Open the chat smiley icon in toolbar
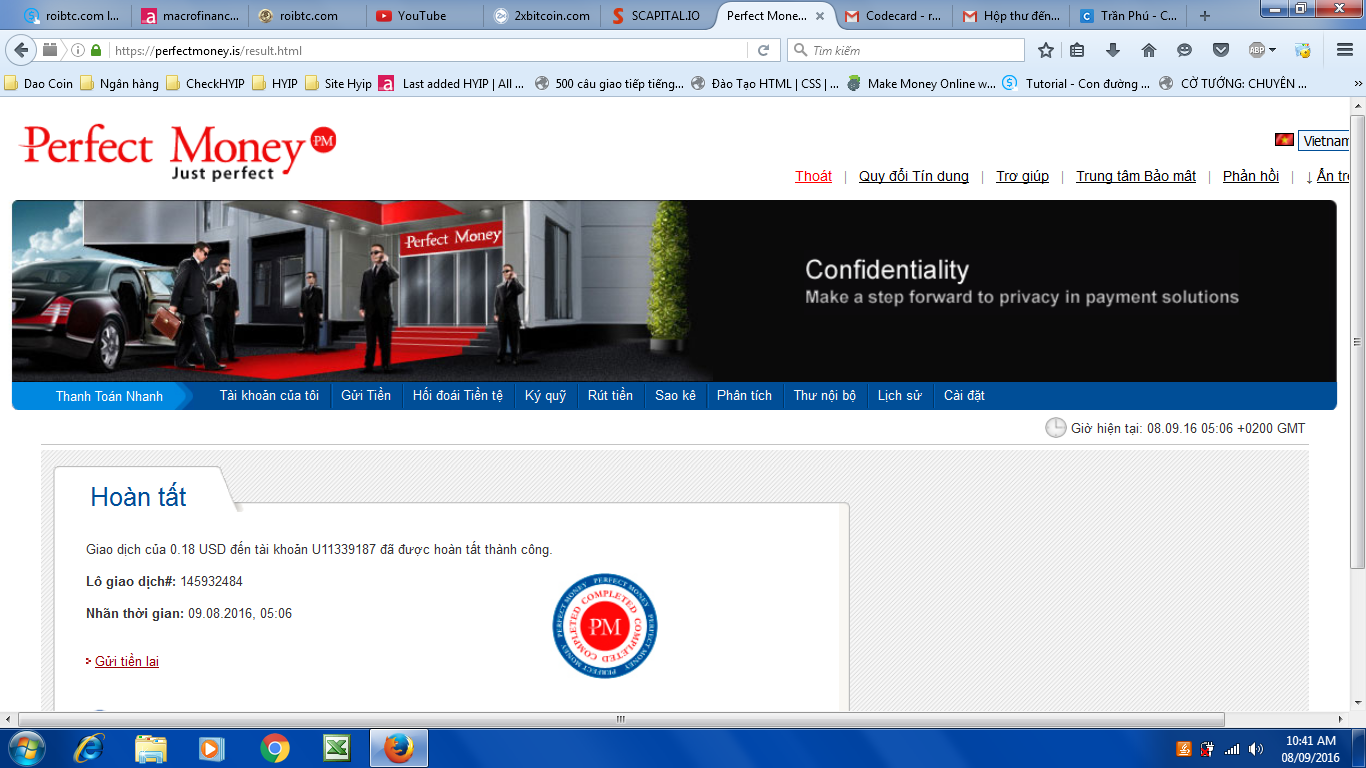The image size is (1366, 768). tap(1185, 50)
